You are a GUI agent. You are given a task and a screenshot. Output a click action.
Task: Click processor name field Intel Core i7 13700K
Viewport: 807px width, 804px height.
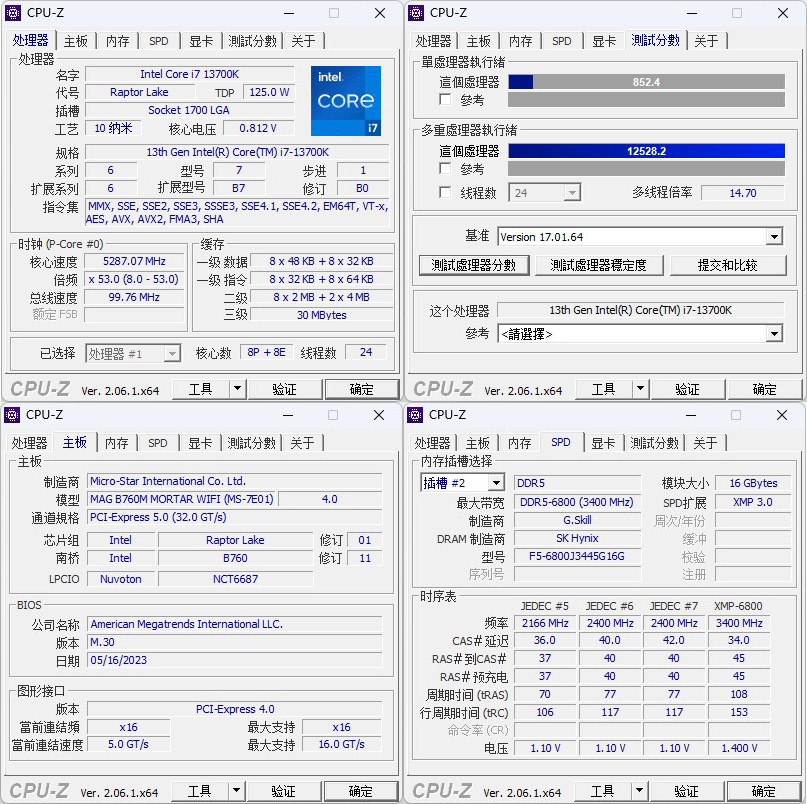pos(189,74)
